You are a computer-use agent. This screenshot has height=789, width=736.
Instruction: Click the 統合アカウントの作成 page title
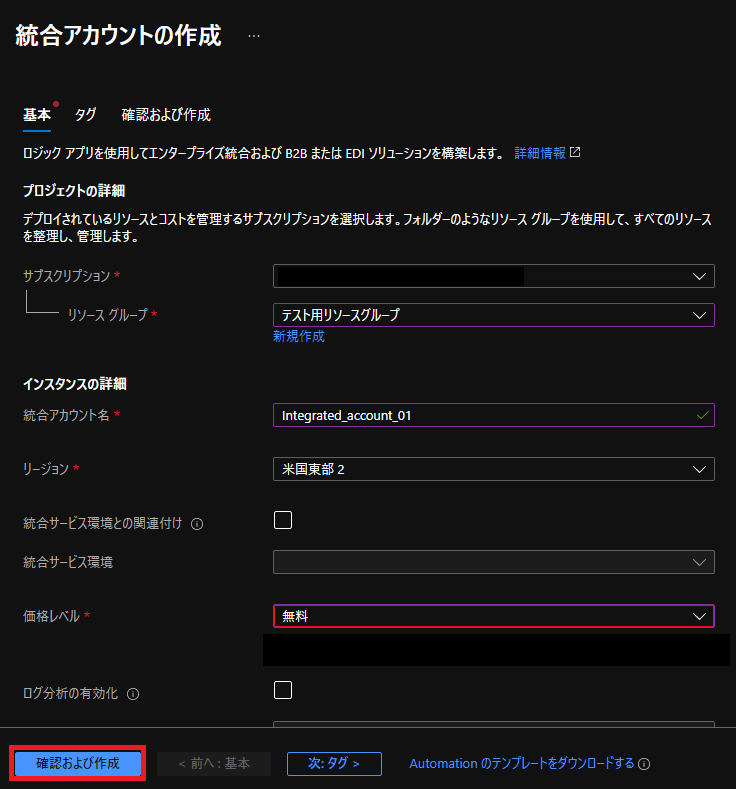(118, 36)
